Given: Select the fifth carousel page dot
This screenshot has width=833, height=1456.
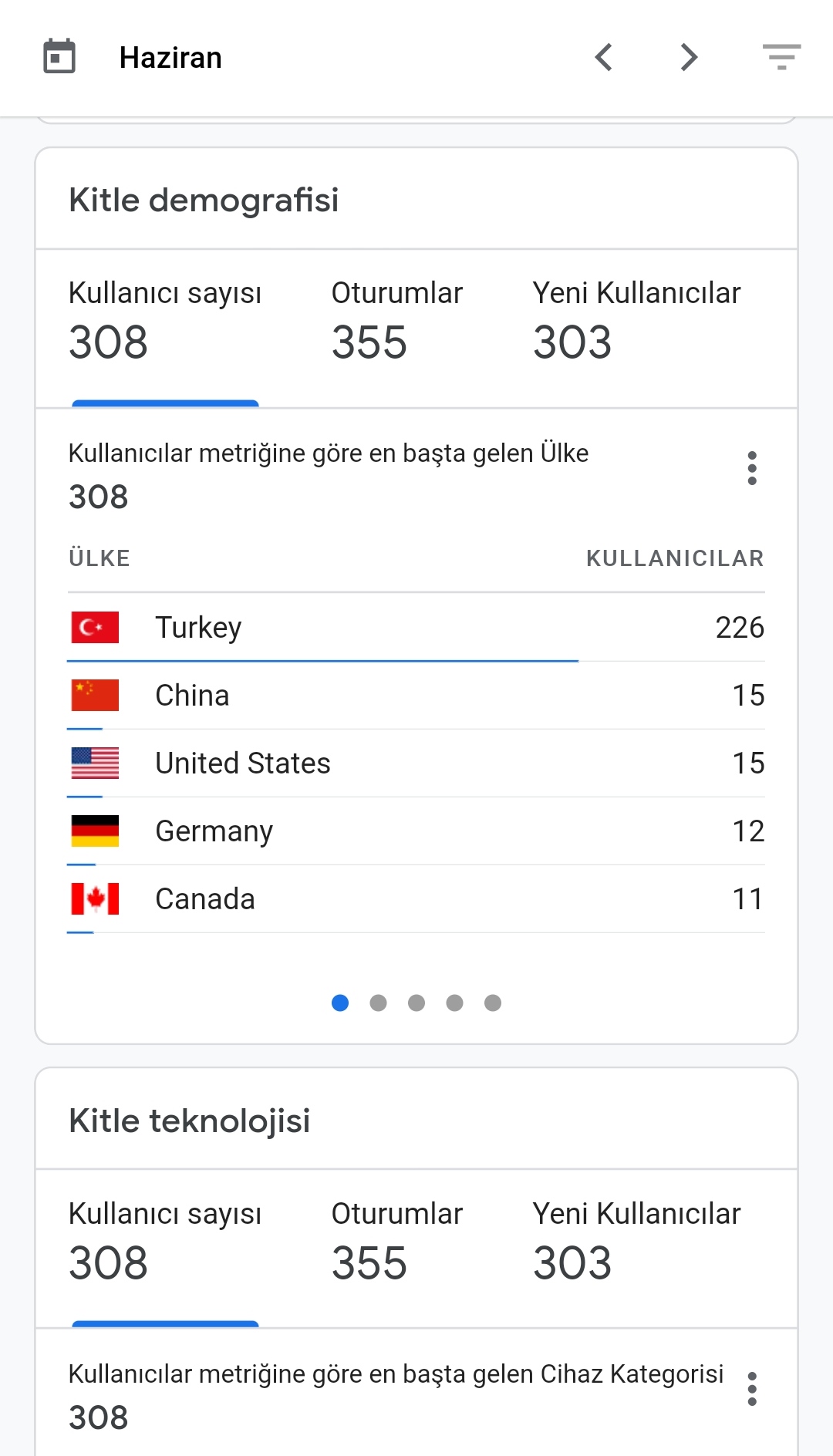Looking at the screenshot, I should click(493, 1003).
